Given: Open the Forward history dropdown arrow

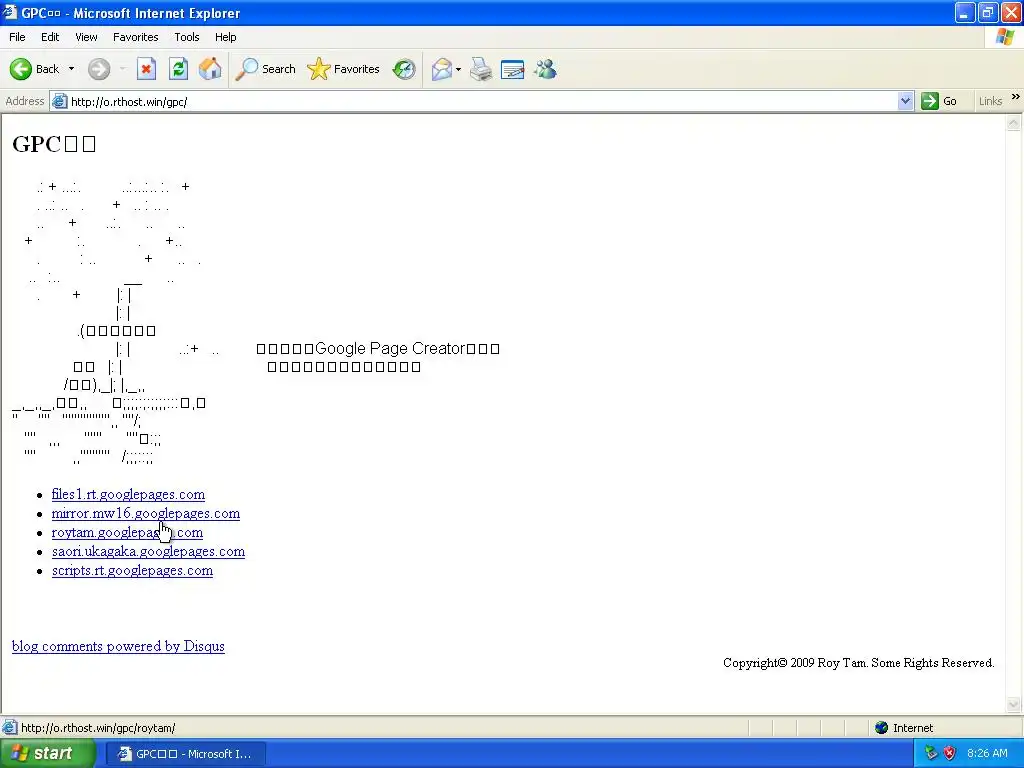Looking at the screenshot, I should (x=122, y=69).
